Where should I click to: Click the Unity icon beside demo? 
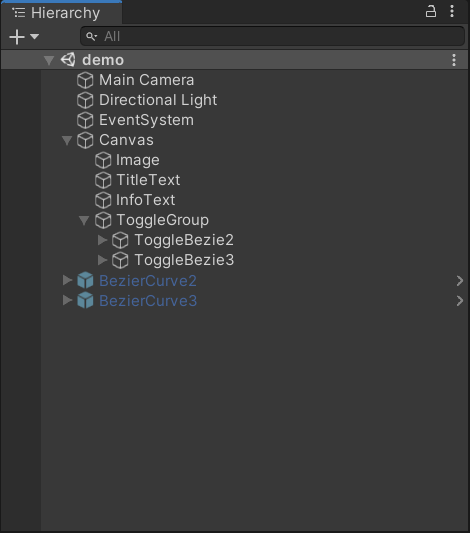click(68, 60)
